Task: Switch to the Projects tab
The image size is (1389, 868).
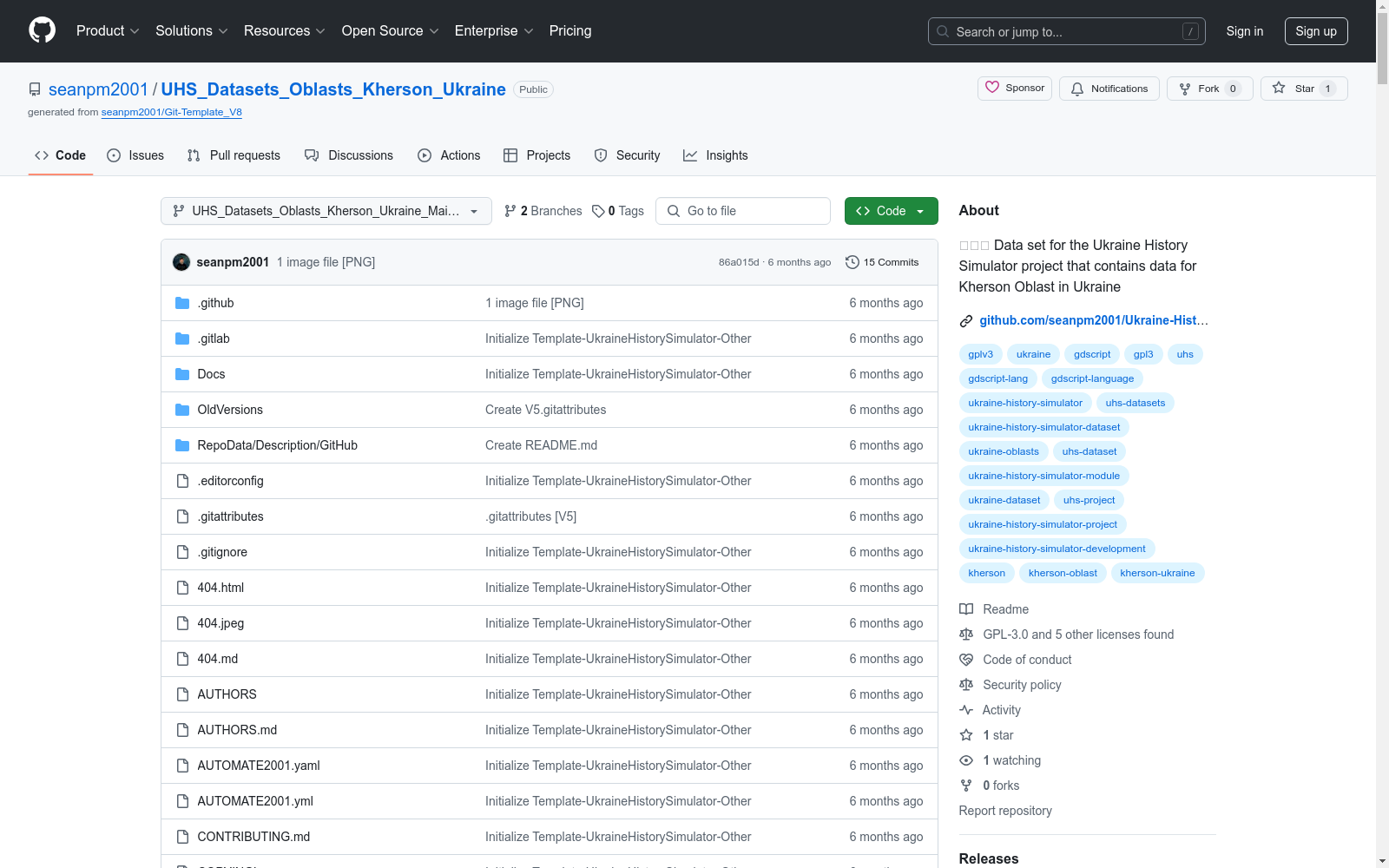Action: point(537,155)
